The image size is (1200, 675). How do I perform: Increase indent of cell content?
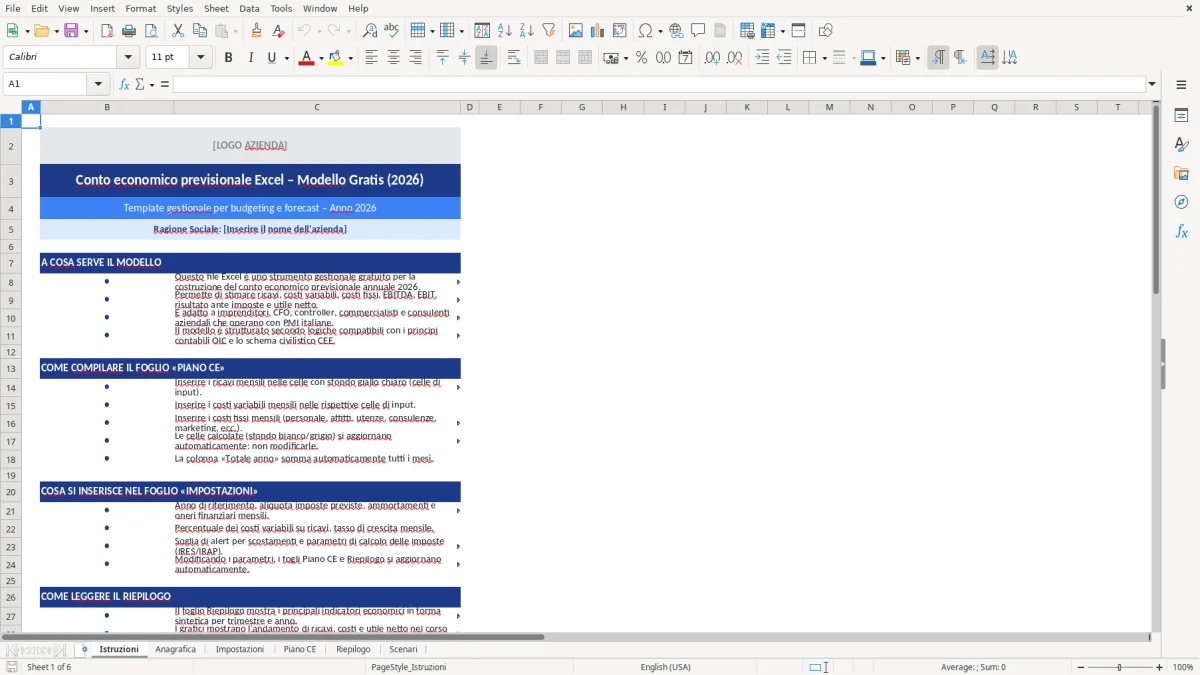(762, 58)
